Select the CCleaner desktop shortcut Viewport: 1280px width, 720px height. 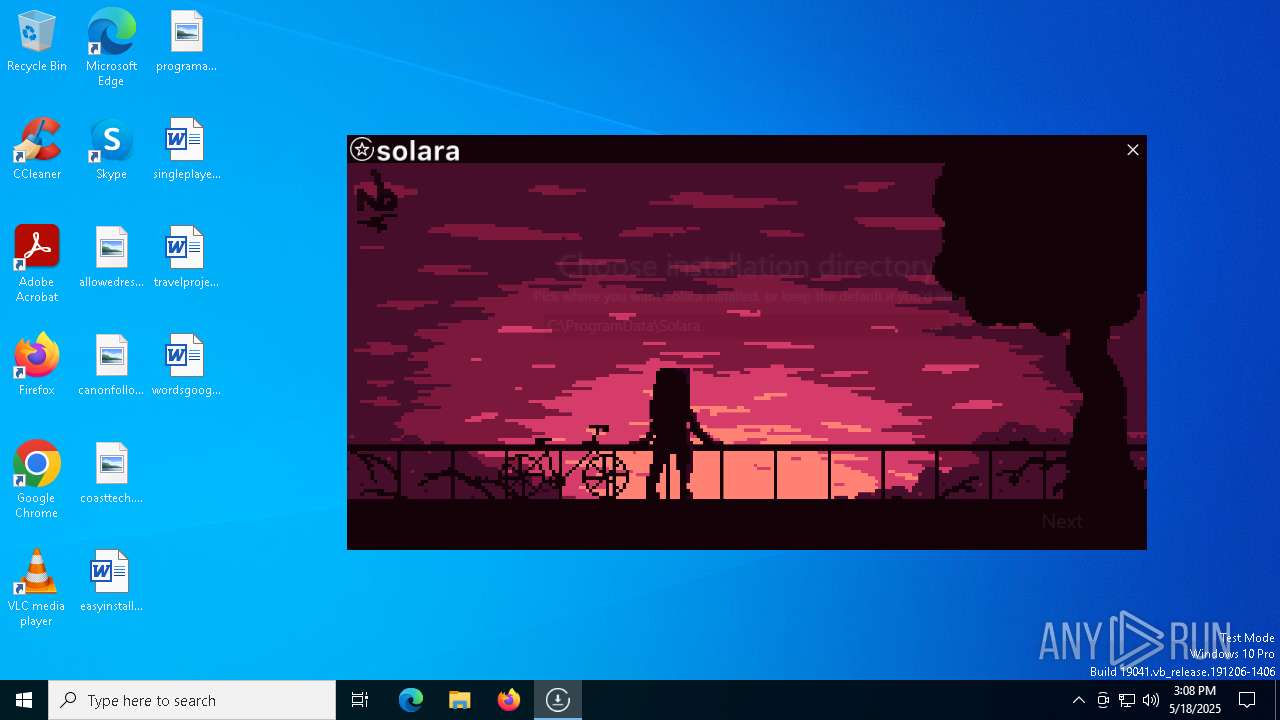tap(37, 150)
